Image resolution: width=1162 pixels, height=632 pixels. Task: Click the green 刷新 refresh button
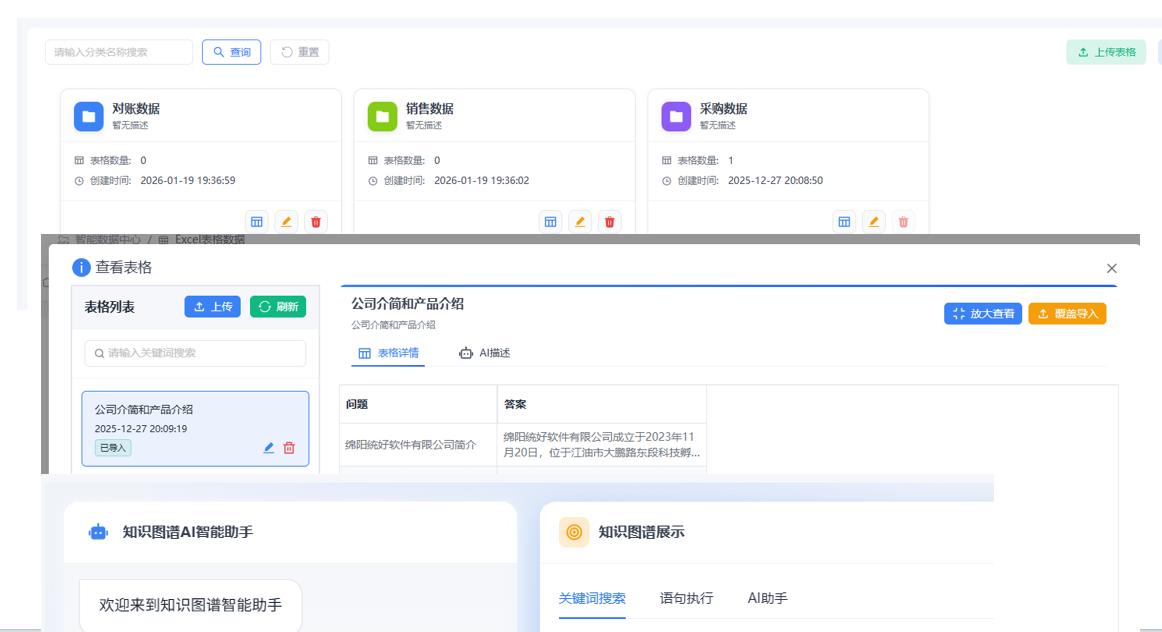278,307
